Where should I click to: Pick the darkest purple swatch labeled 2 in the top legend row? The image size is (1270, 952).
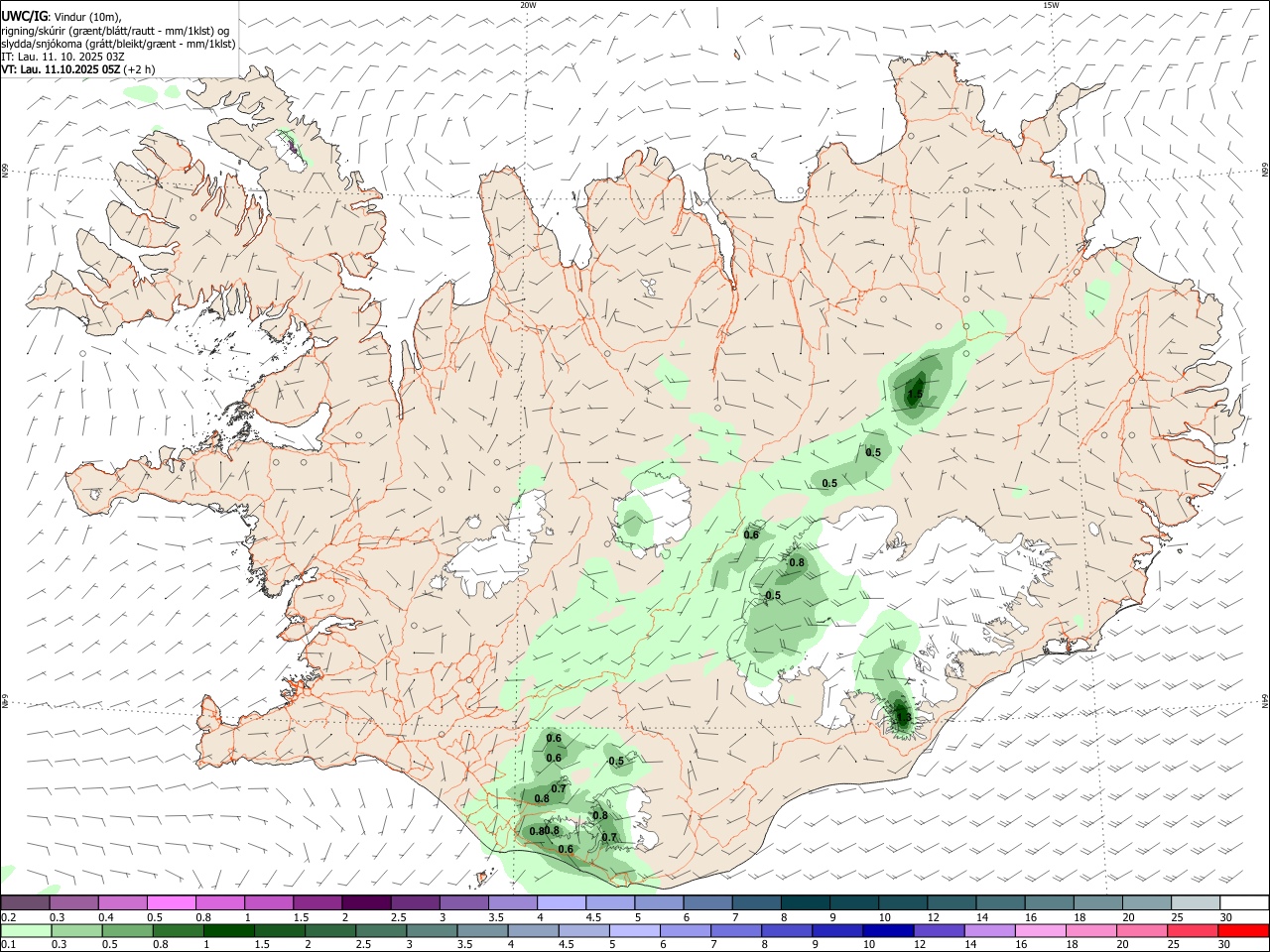point(366,903)
